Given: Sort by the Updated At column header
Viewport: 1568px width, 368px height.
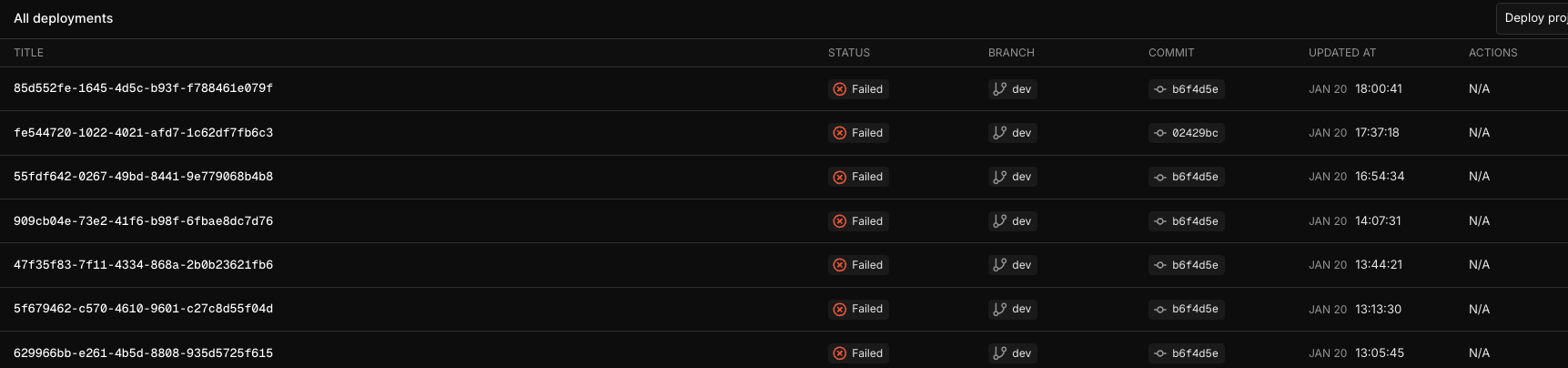Looking at the screenshot, I should click(x=1341, y=53).
